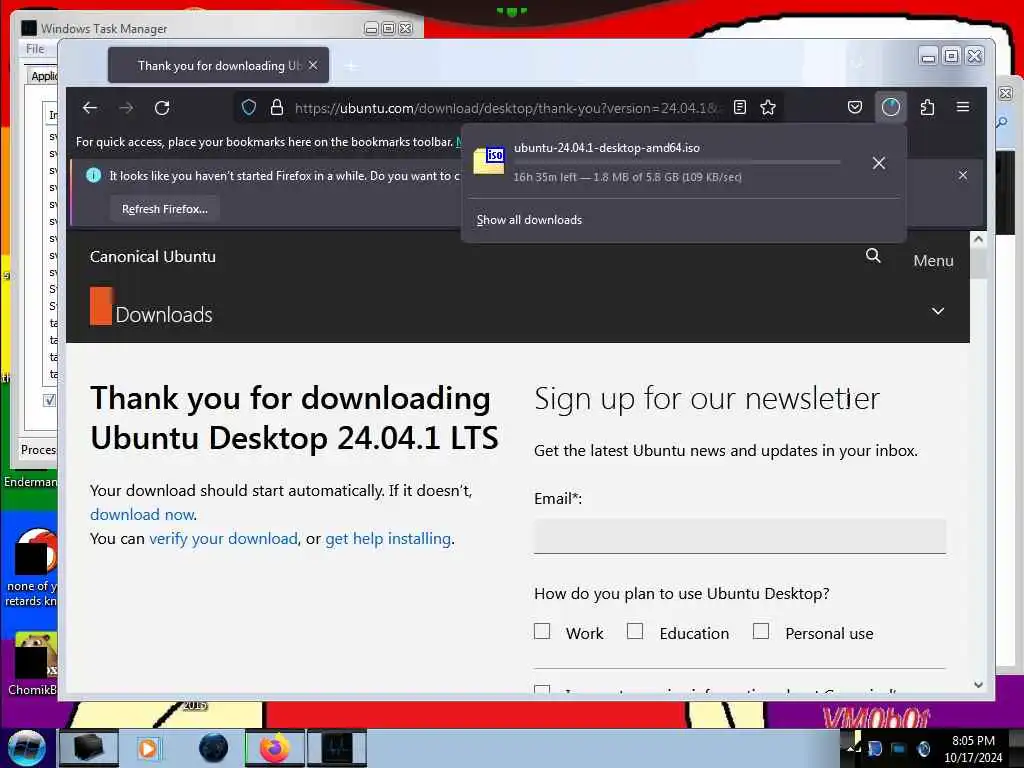
Task: Click the page vertical scrollbar thumb
Action: pyautogui.click(x=978, y=263)
